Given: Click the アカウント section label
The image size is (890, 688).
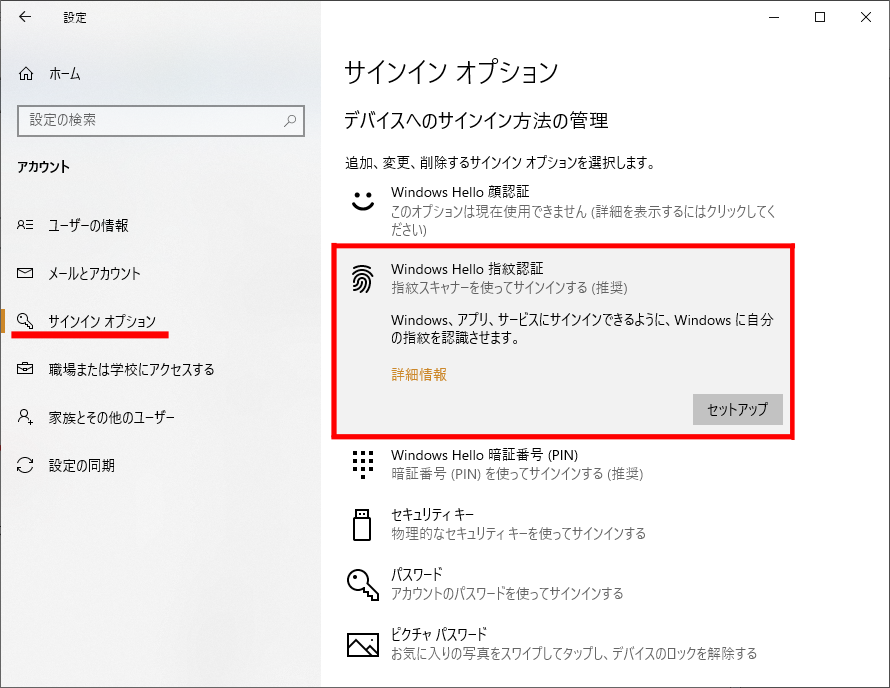Looking at the screenshot, I should 43,167.
